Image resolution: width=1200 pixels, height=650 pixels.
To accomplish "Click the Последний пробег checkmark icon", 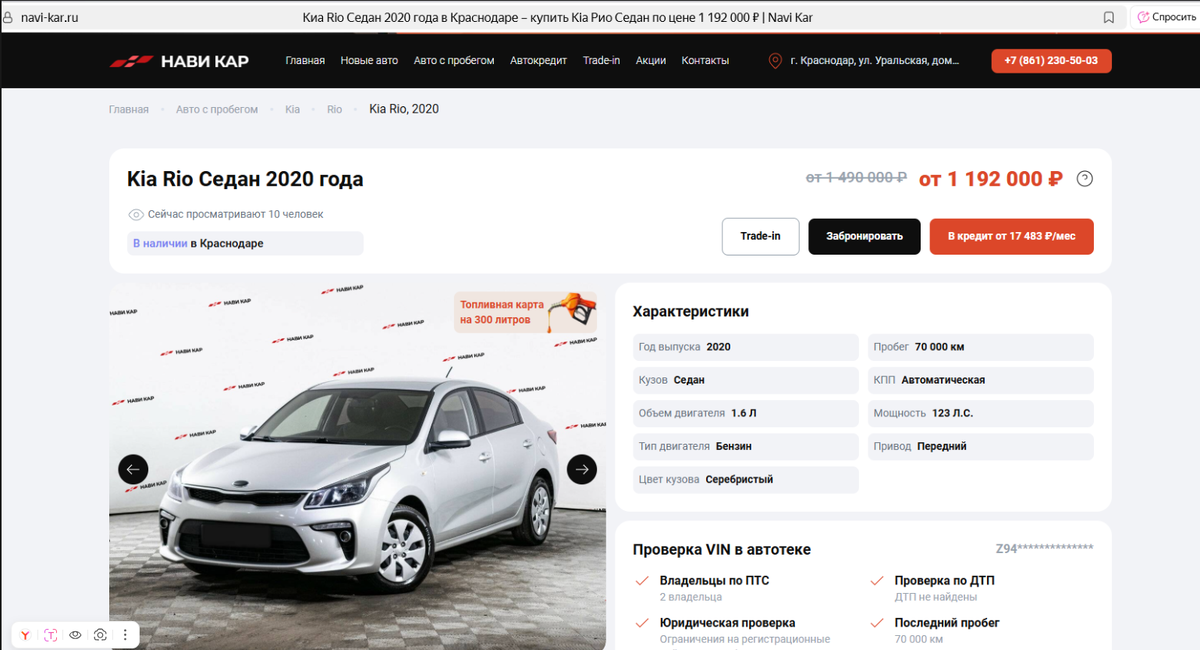I will (876, 623).
